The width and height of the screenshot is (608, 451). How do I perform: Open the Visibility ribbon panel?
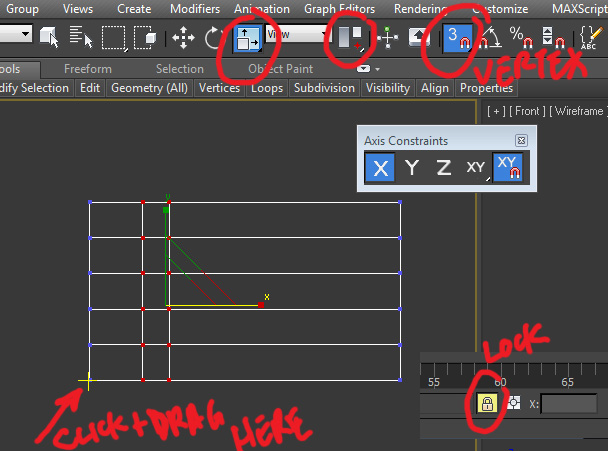pyautogui.click(x=388, y=88)
